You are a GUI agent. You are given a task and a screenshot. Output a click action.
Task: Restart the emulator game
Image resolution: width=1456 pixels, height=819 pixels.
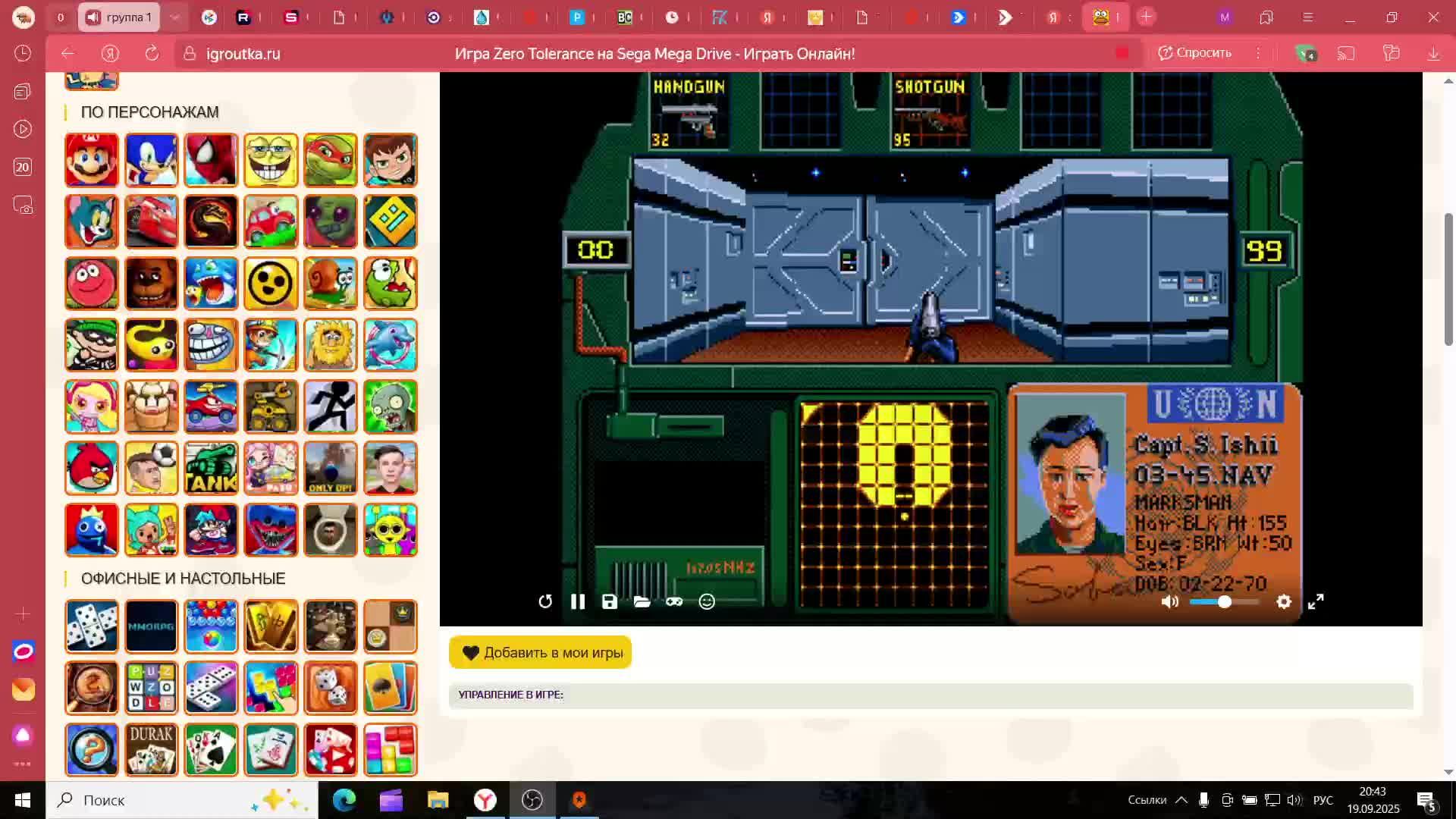[x=545, y=602]
